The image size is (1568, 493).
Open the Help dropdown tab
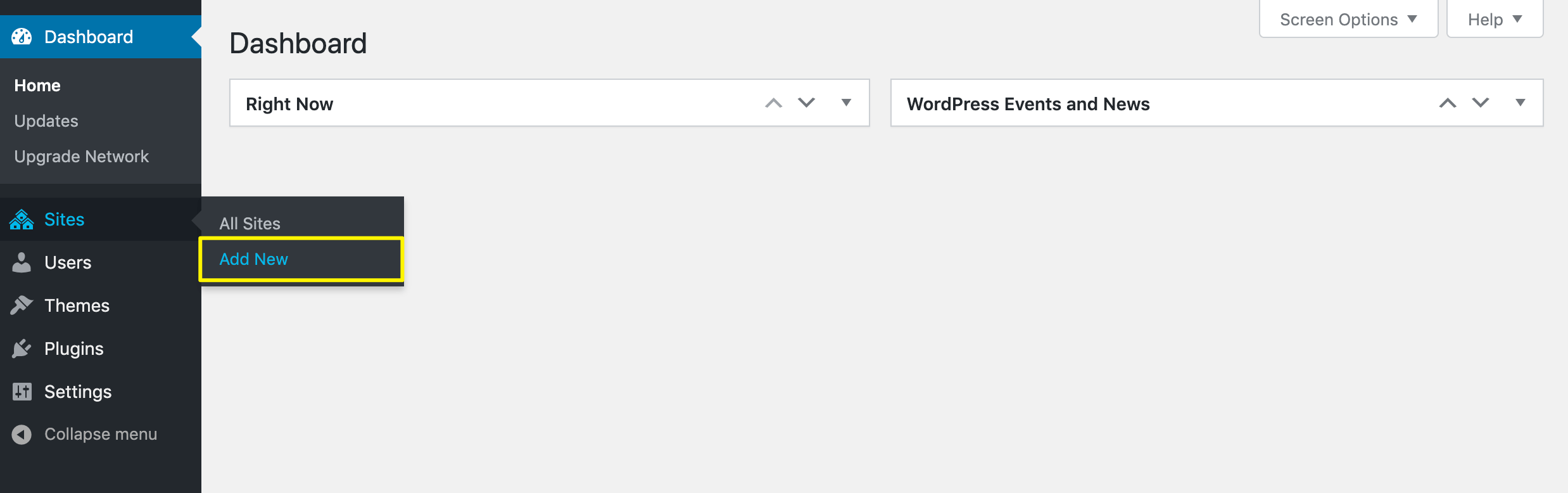pyautogui.click(x=1495, y=20)
